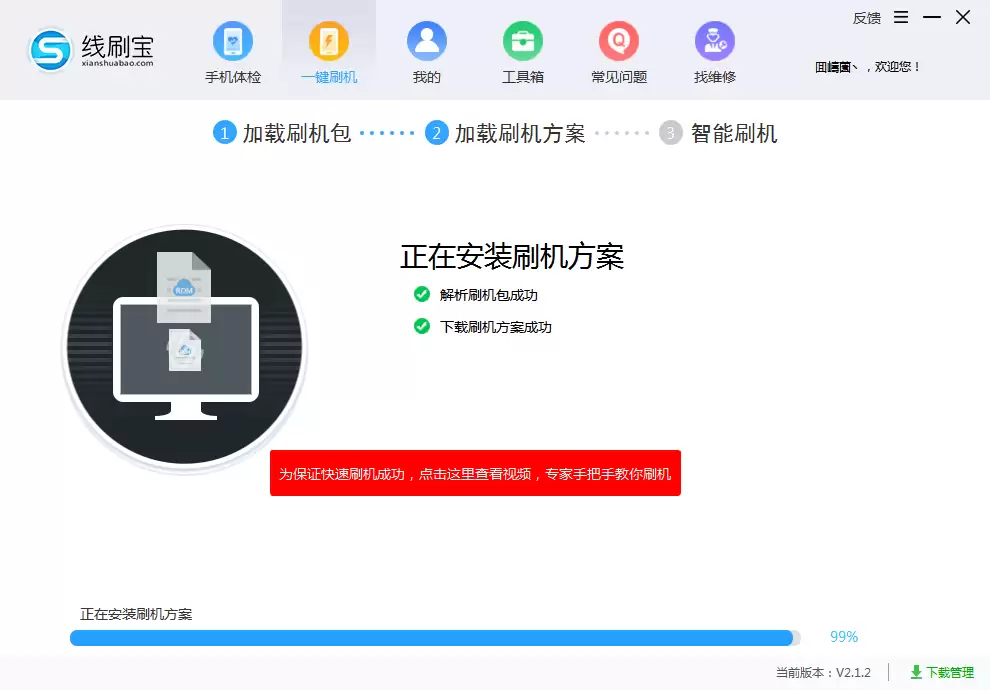This screenshot has height=690, width=990.
Task: Click the 反馈 feedback link
Action: click(867, 18)
